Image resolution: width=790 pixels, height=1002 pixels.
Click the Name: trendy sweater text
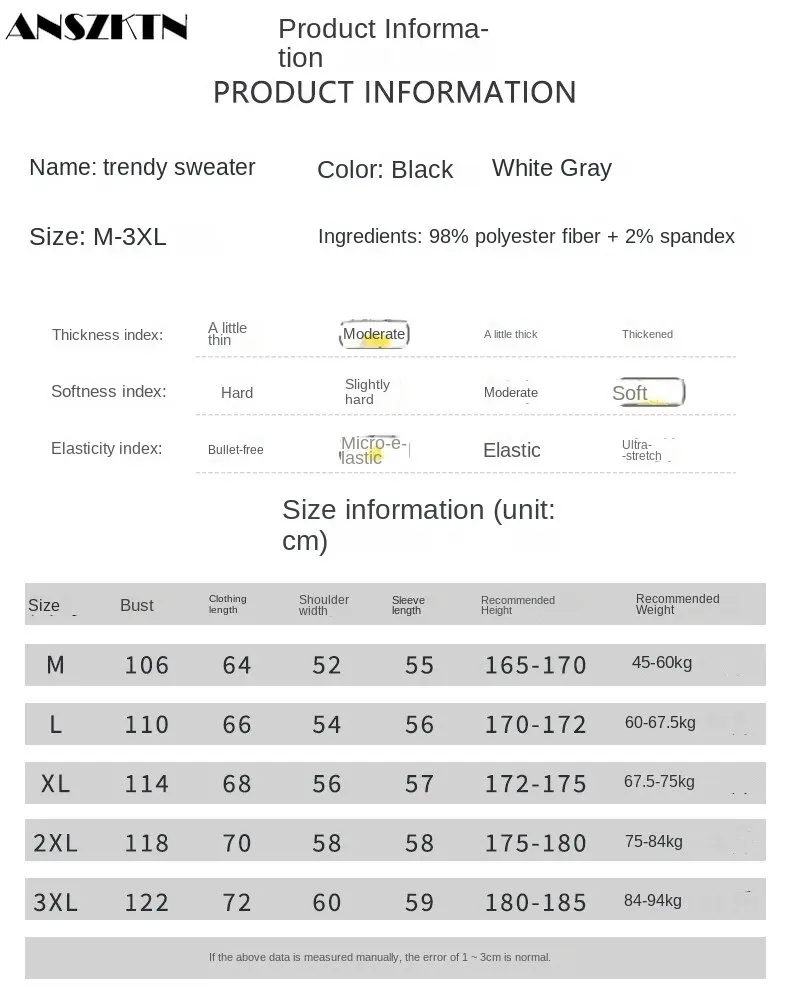point(142,167)
